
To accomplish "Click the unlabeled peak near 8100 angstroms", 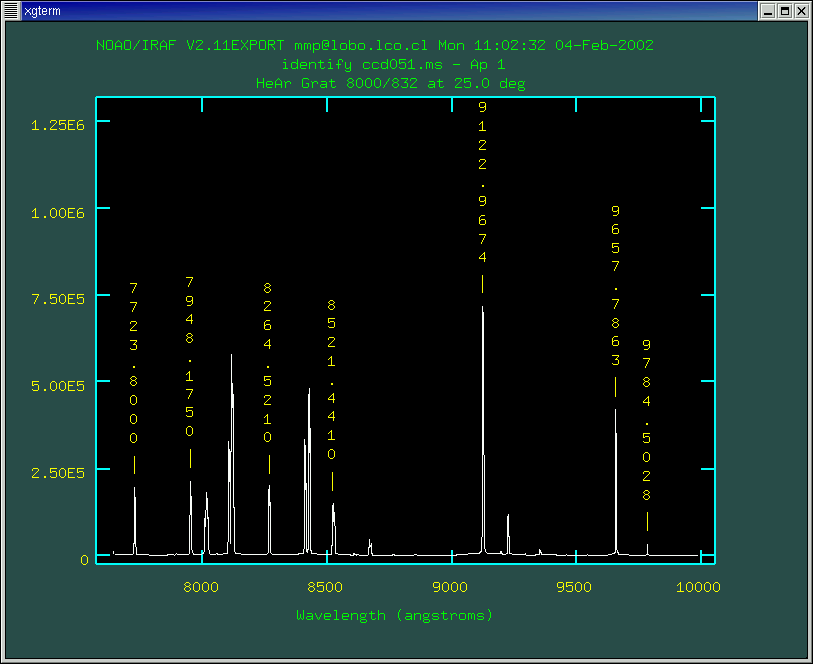I will coord(231,454).
